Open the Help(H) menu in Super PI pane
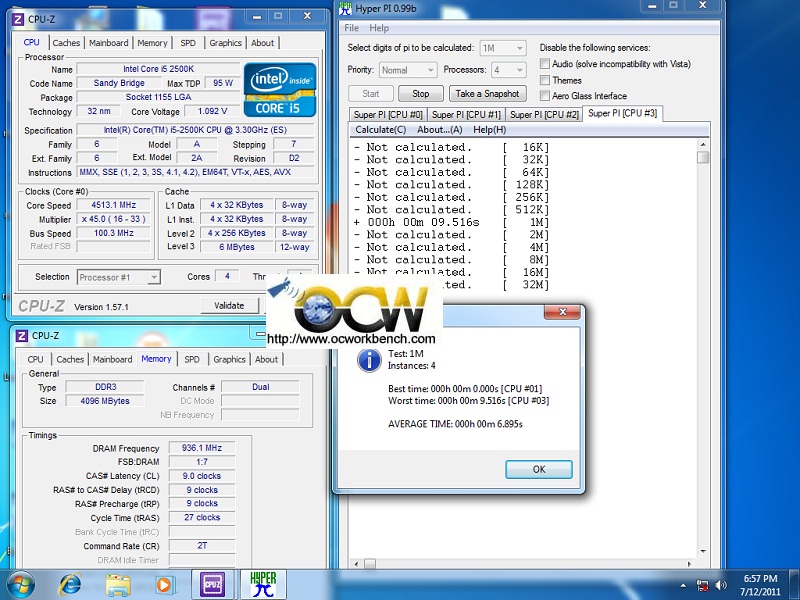This screenshot has height=600, width=800. point(489,130)
